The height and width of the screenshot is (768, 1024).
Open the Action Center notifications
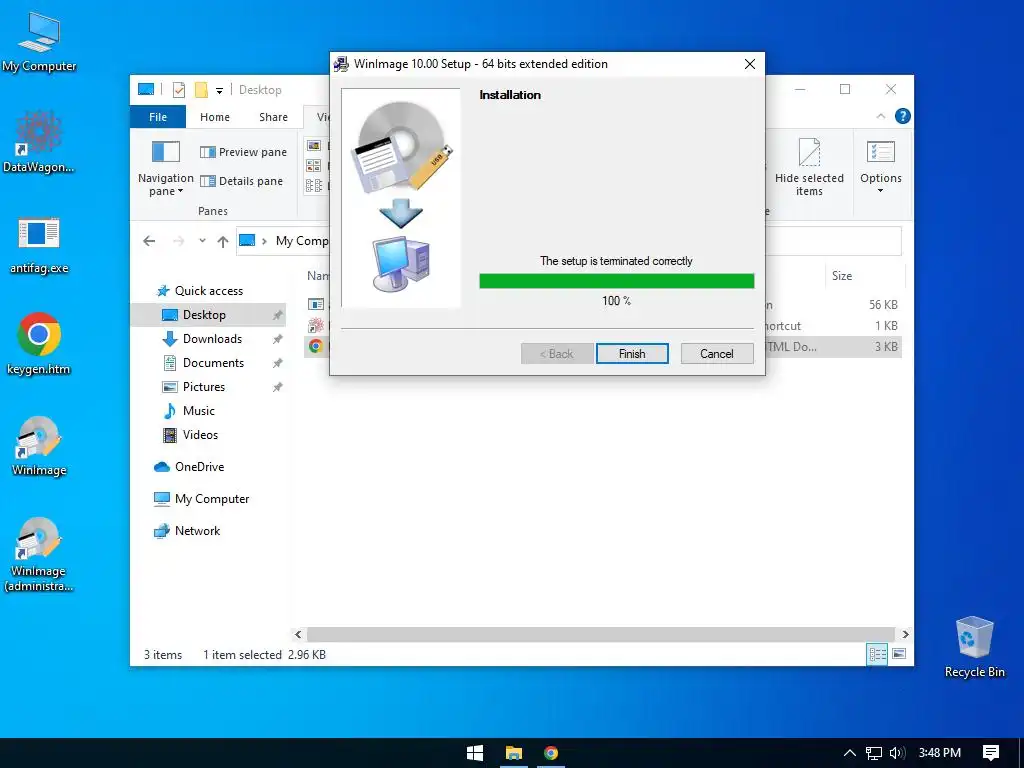point(991,753)
